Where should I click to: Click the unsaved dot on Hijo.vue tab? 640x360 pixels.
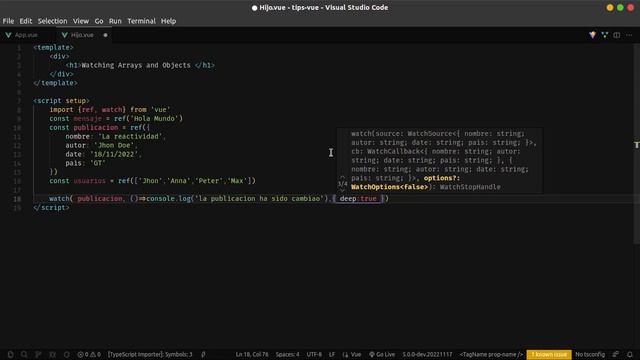[x=105, y=35]
